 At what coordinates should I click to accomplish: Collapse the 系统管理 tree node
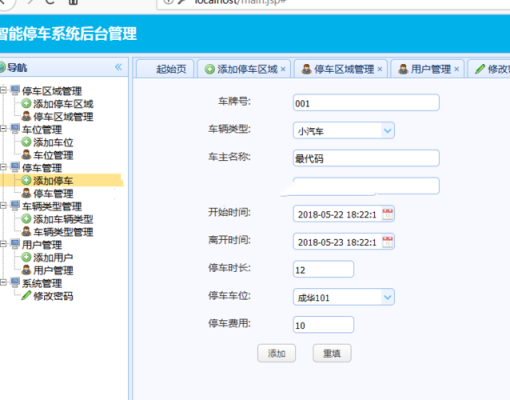click(x=3, y=282)
